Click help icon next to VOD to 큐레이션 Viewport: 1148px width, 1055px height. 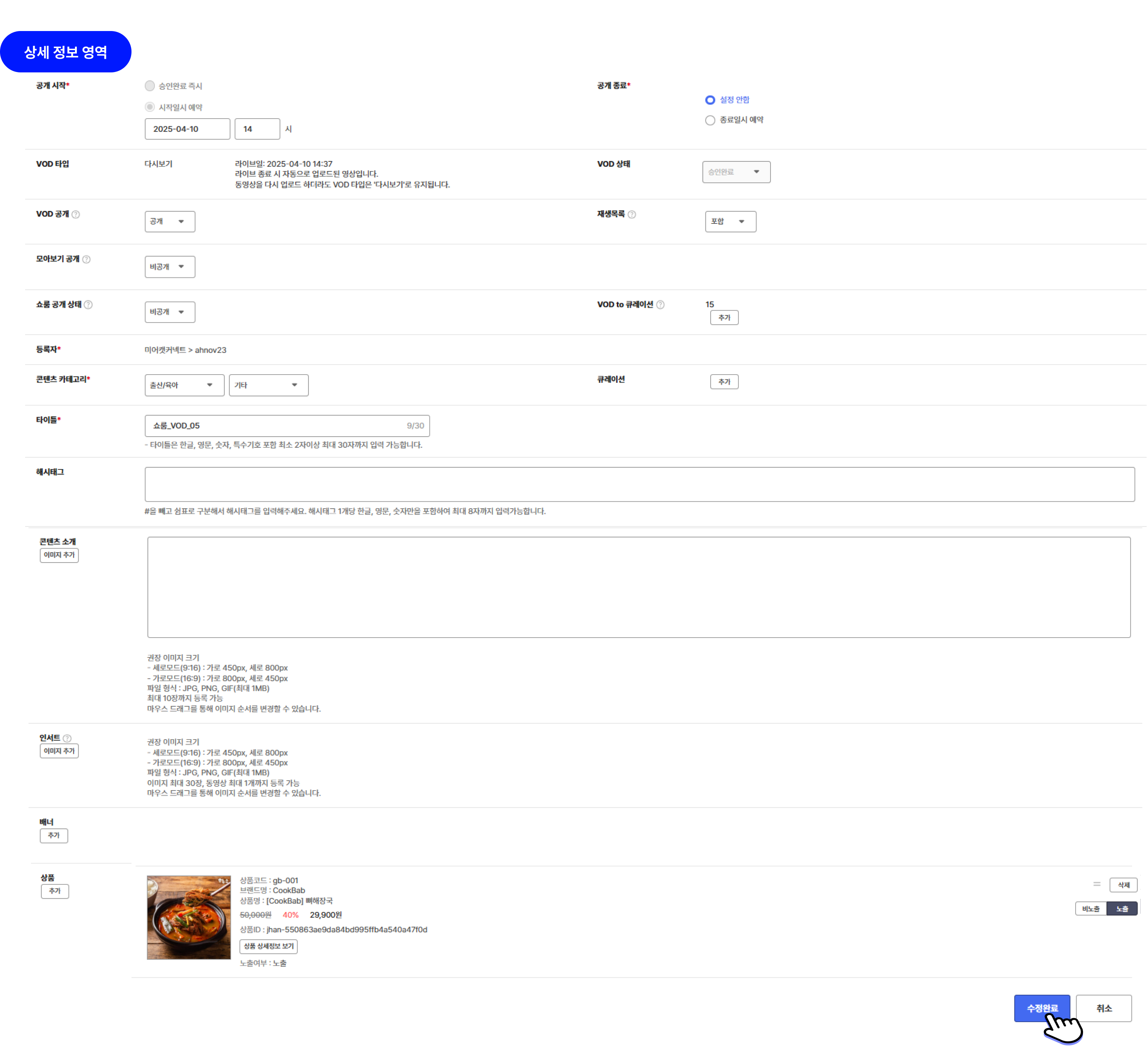pos(660,305)
